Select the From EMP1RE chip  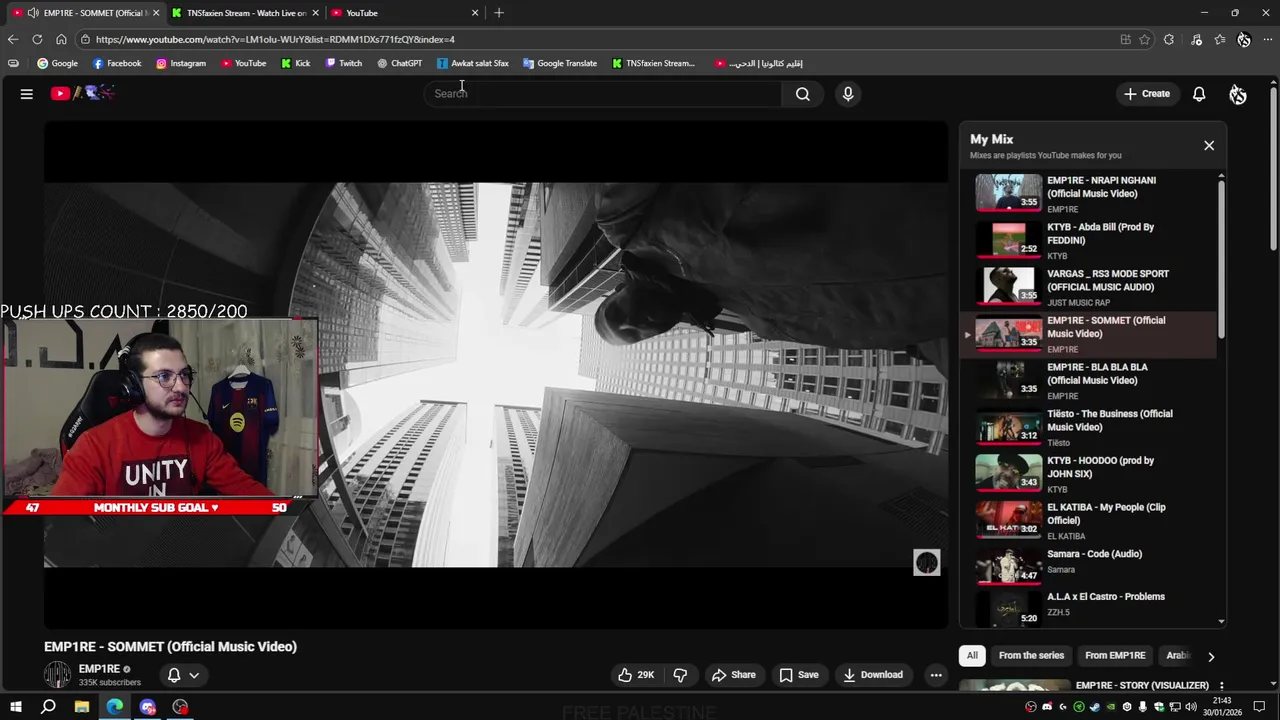[1115, 656]
